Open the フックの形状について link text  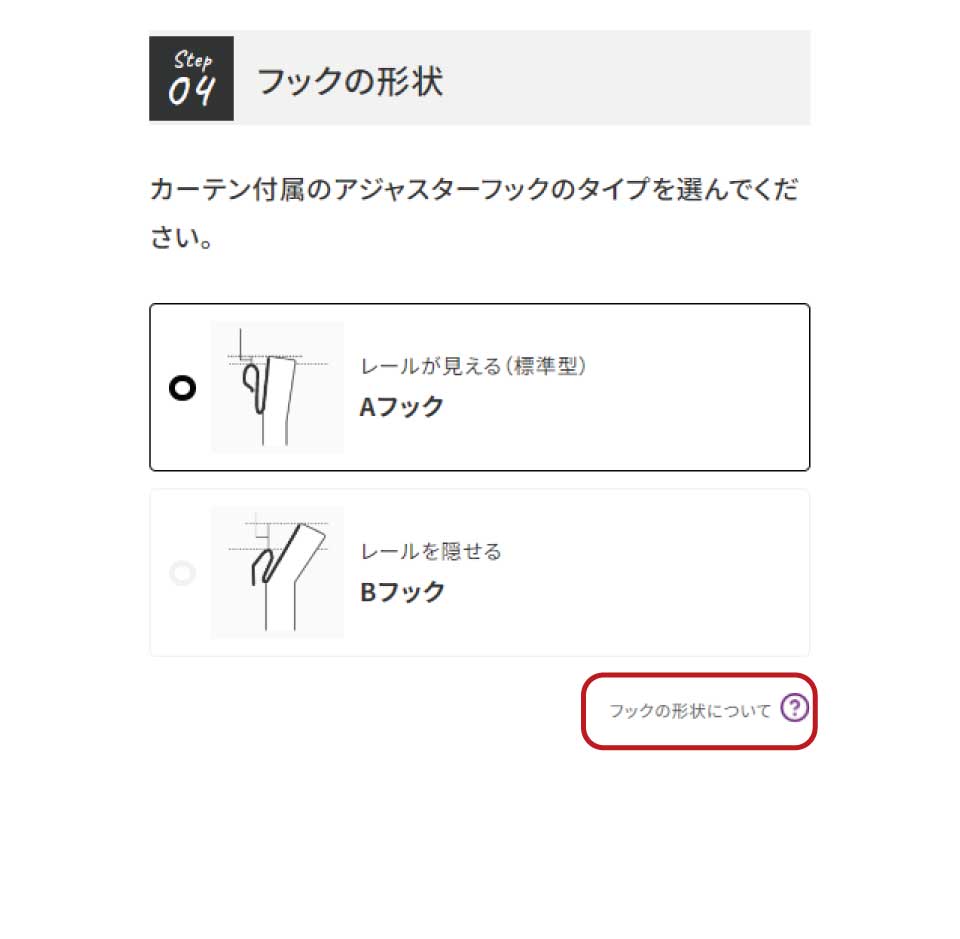[690, 710]
